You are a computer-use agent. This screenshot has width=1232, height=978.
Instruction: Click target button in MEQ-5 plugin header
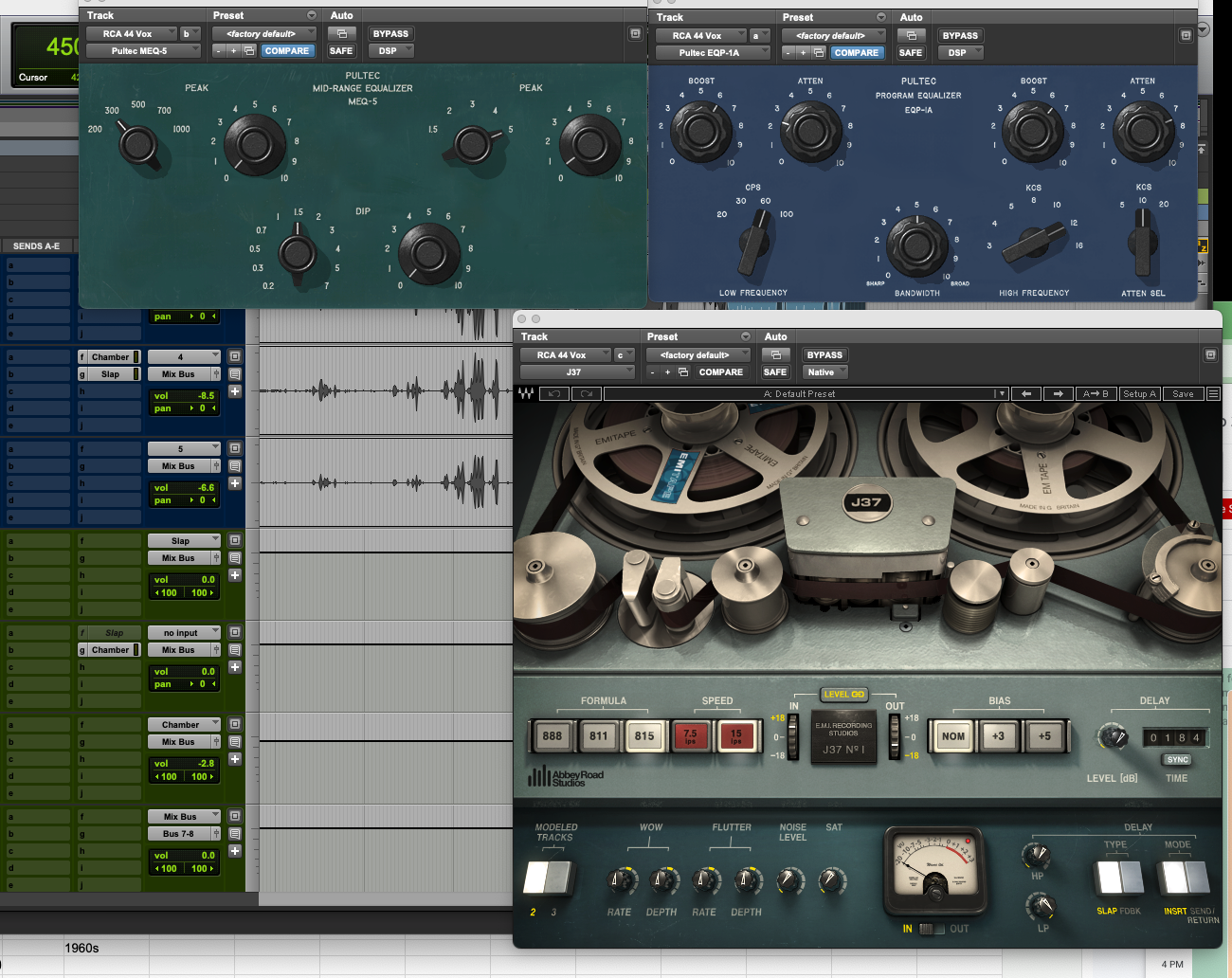tap(635, 33)
